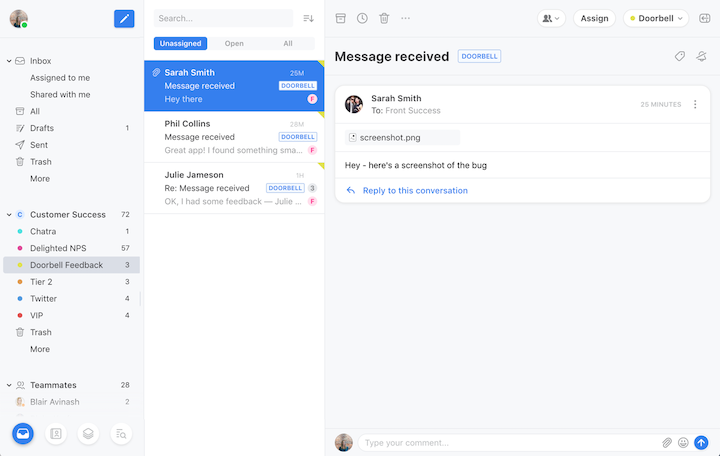Viewport: 720px width, 456px height.
Task: Collapse the Customer Success section
Action: coord(9,215)
